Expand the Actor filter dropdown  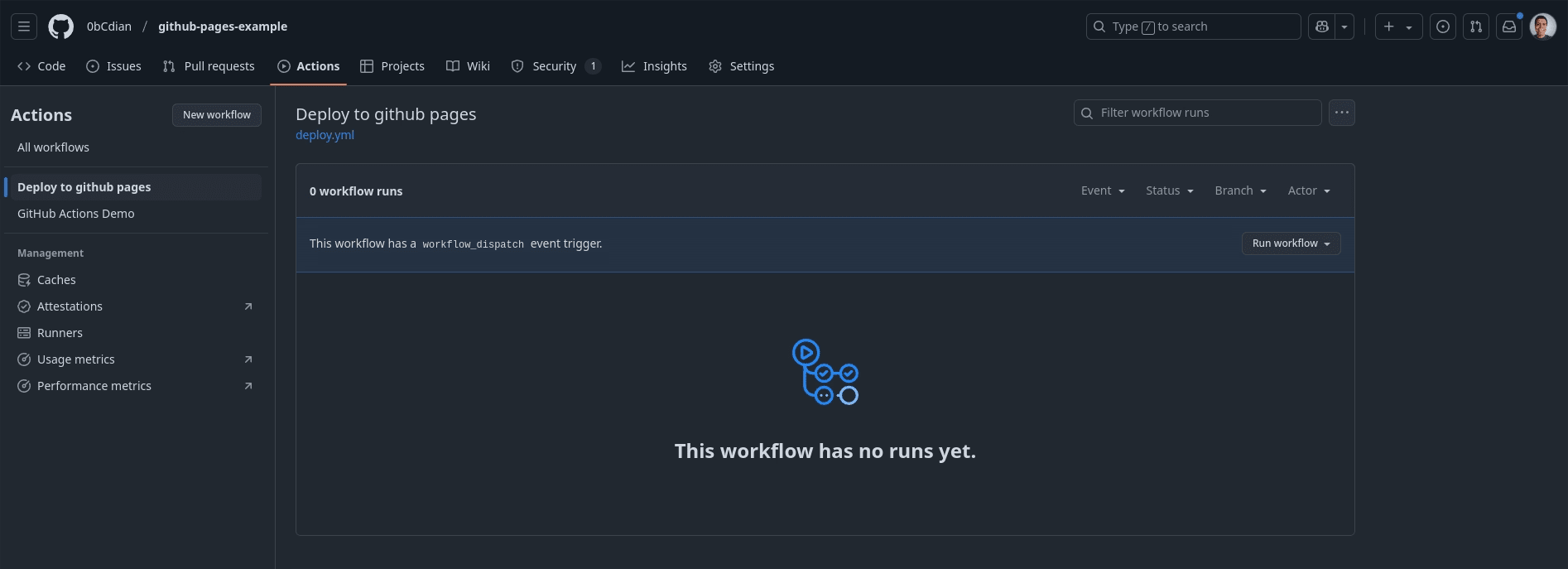point(1309,190)
